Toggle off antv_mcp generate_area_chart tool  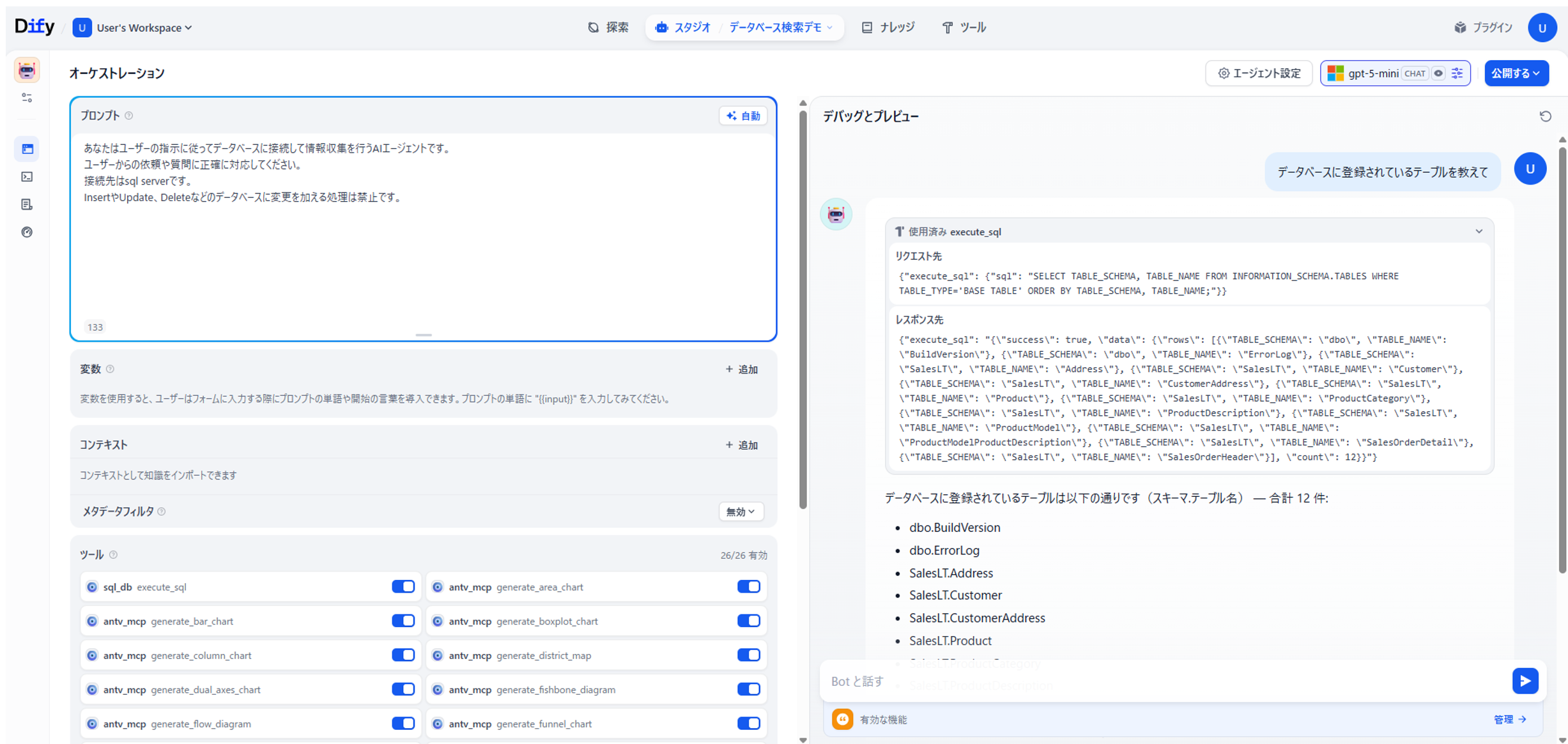click(x=748, y=587)
